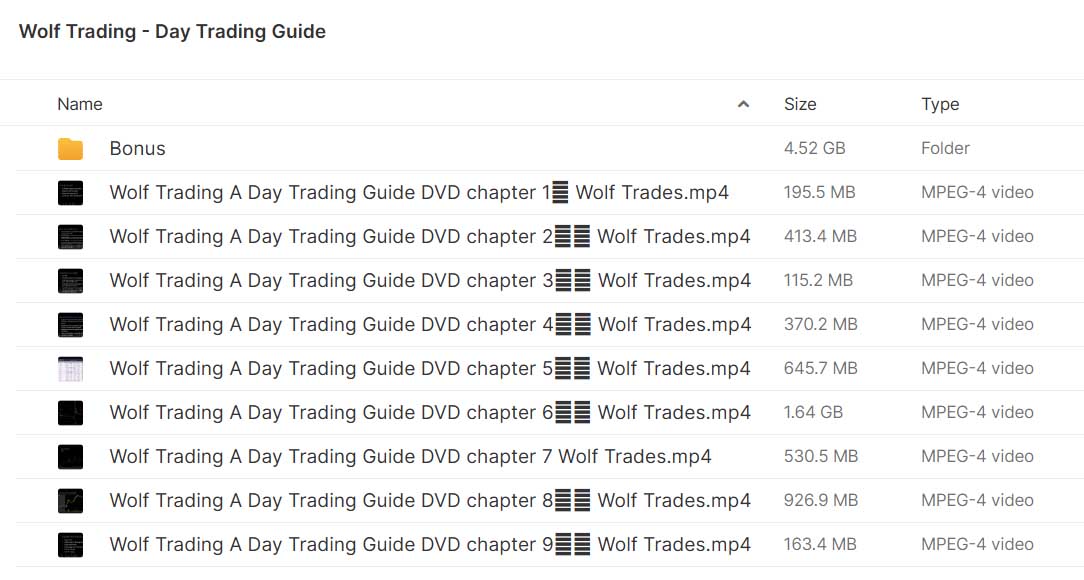Open the chapter 5 Wolf Trades.mp4 file
The height and width of the screenshot is (580, 1084).
click(430, 368)
